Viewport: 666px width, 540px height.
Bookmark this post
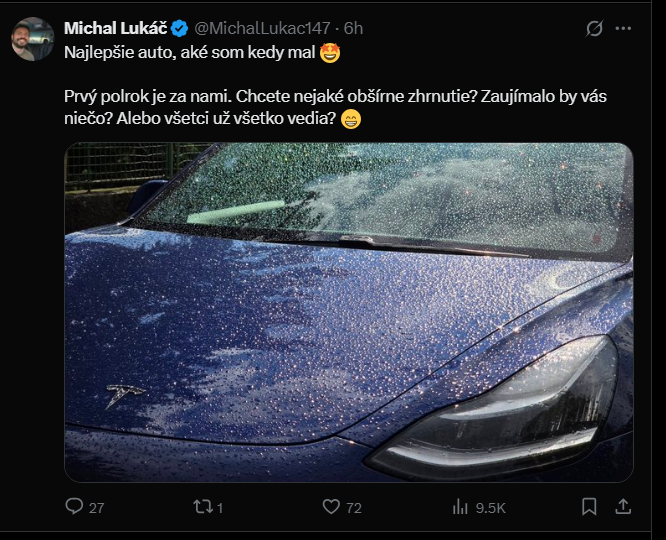click(x=589, y=507)
